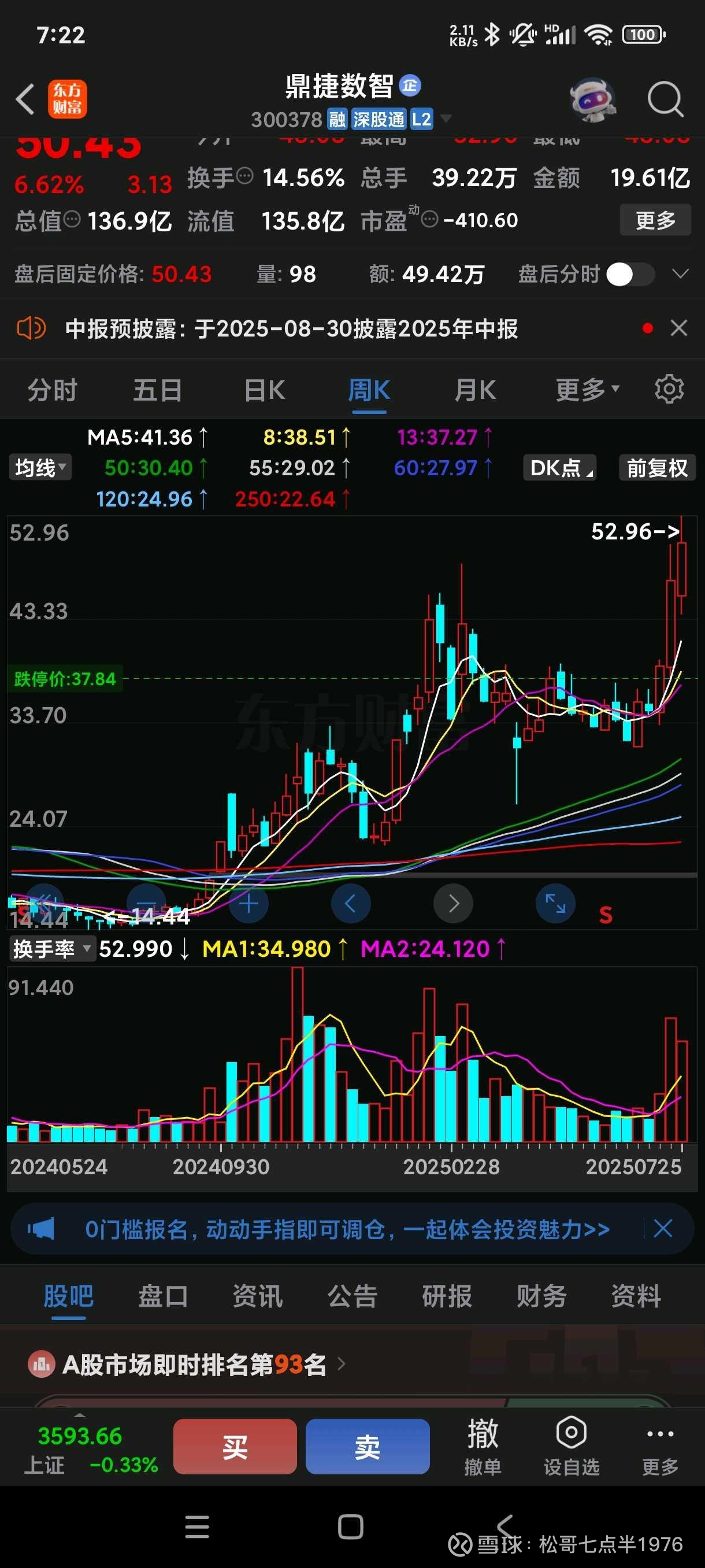This screenshot has height=1568, width=705.
Task: Switch to the 财务 tab
Action: tap(541, 1296)
